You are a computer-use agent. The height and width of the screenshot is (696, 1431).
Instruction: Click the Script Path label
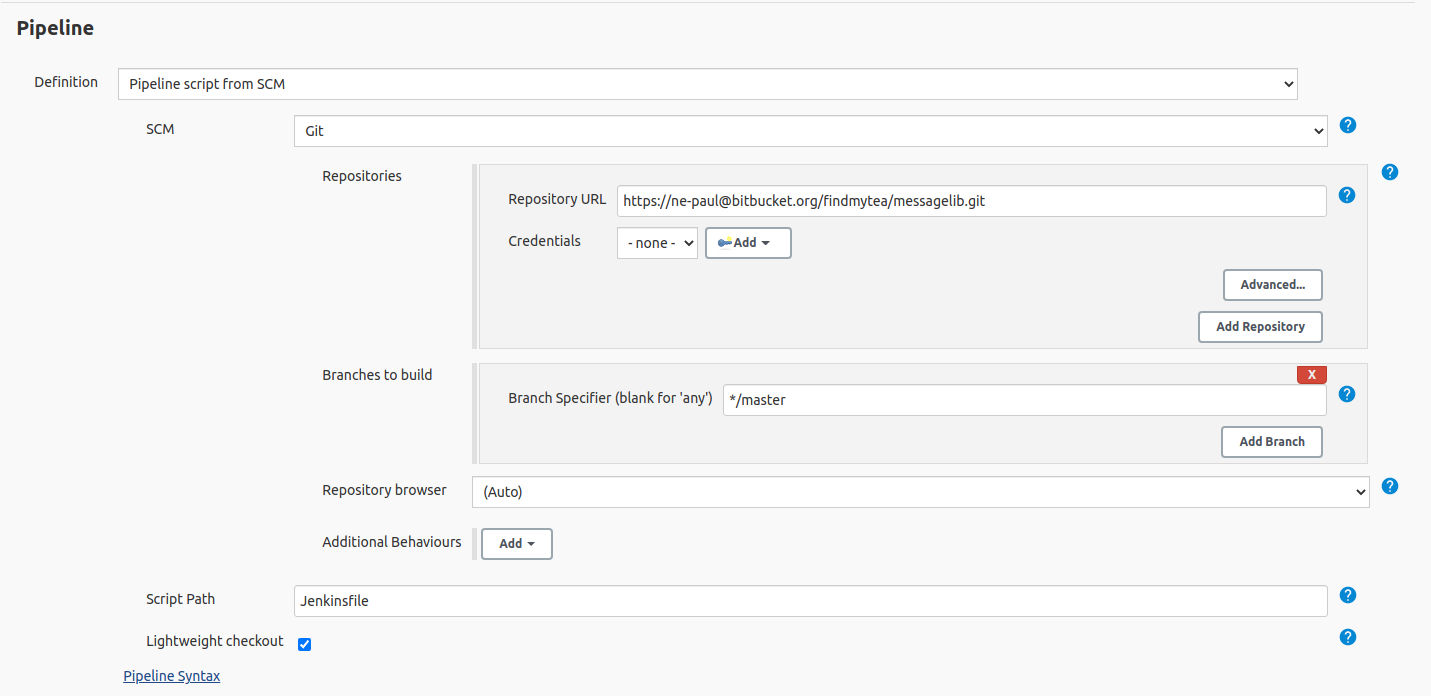pos(181,599)
